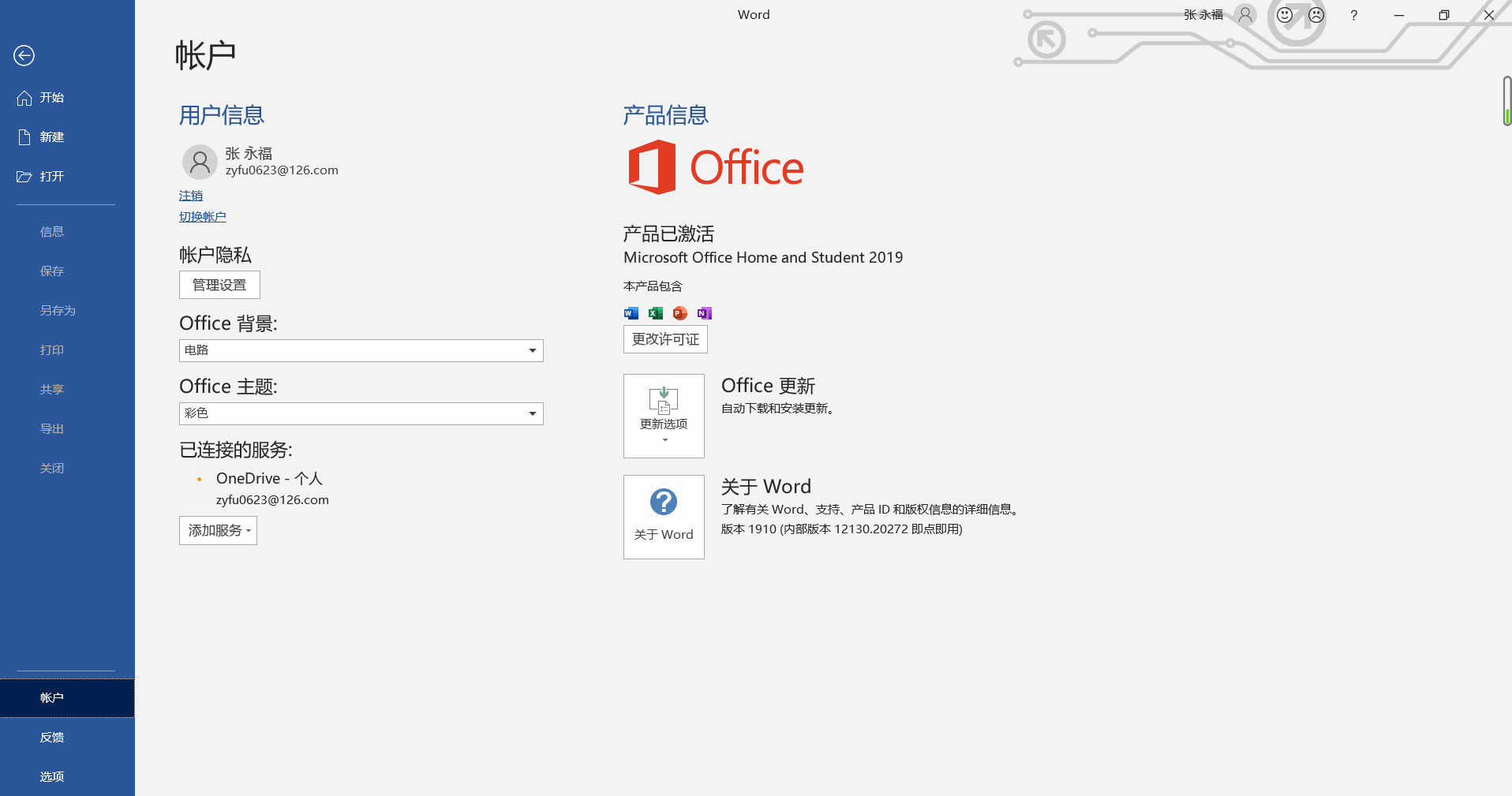Click the PowerPoint app icon under 本产品包含

tap(680, 313)
